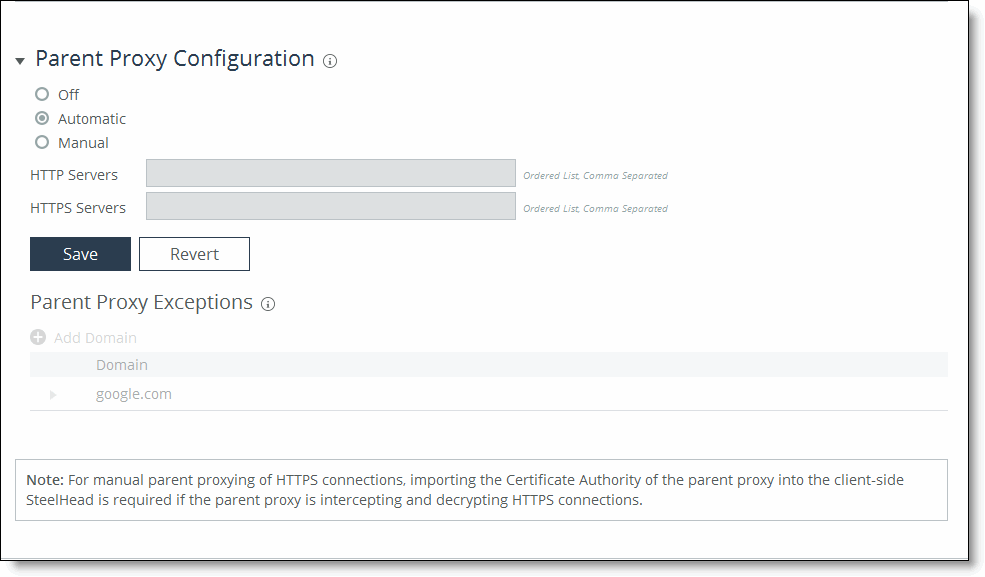985x577 pixels.
Task: Select the Automatic radio button
Action: (42, 118)
